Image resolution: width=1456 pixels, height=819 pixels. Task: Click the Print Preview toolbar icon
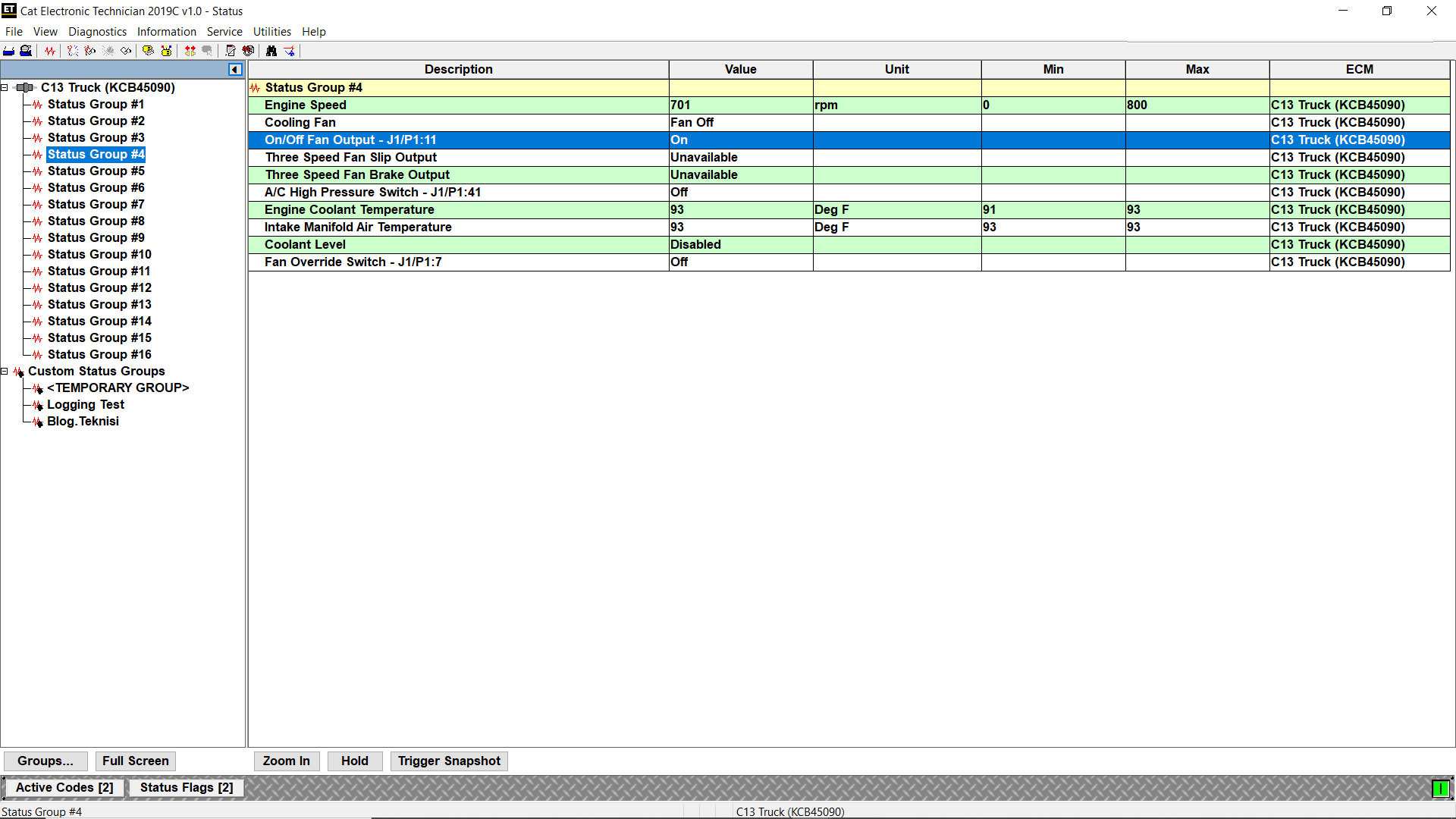pyautogui.click(x=26, y=51)
